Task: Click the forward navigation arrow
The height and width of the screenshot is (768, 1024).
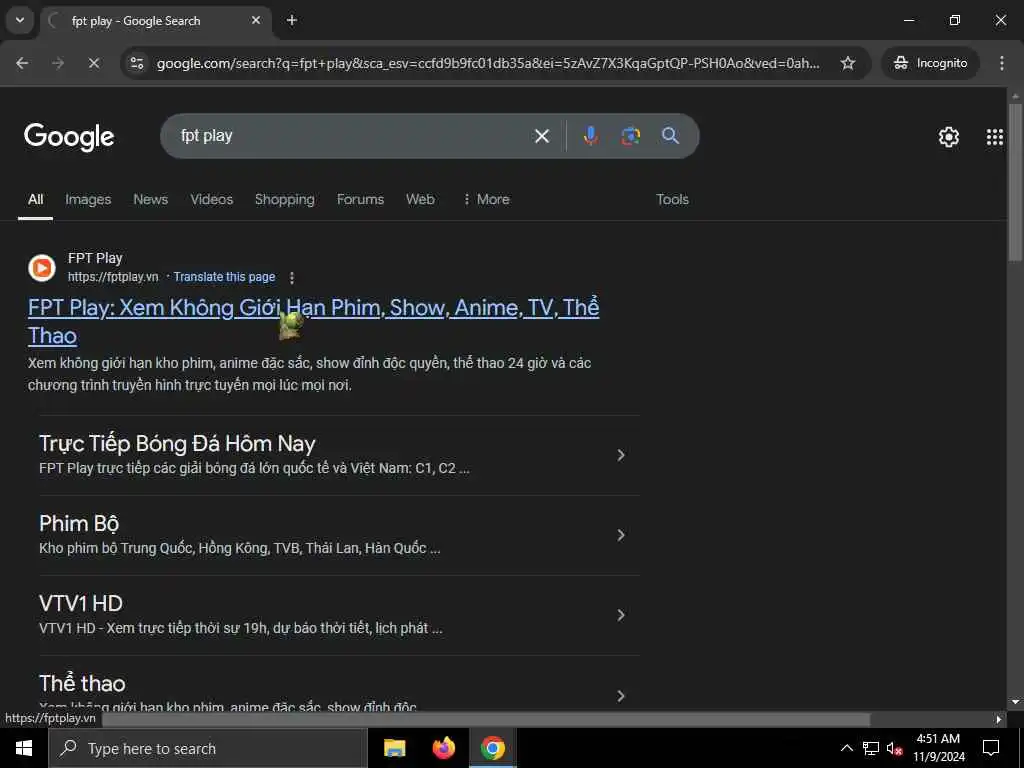Action: (x=58, y=63)
